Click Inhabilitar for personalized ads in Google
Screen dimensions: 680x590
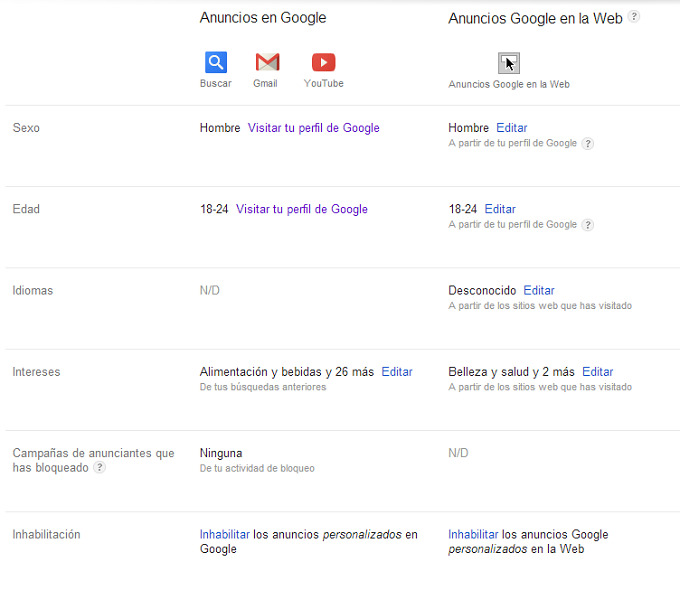pyautogui.click(x=224, y=534)
